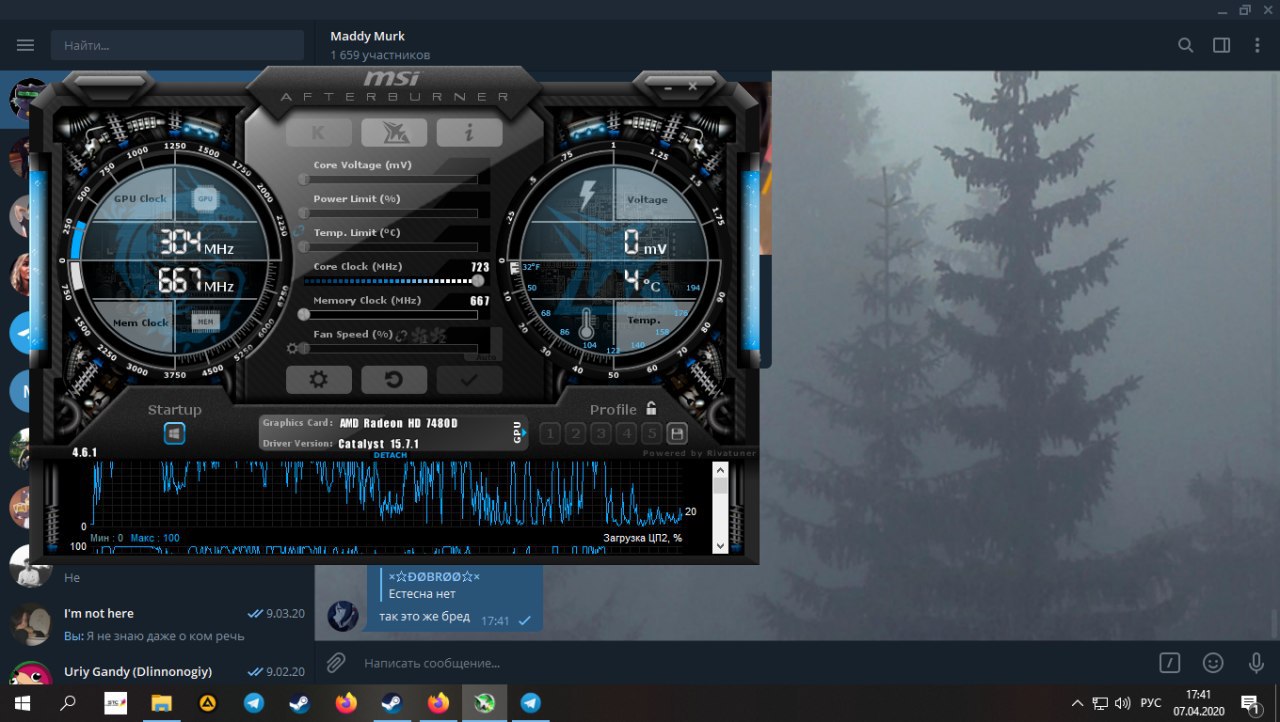
Task: Open the bot commands slash icon
Action: [x=1169, y=662]
